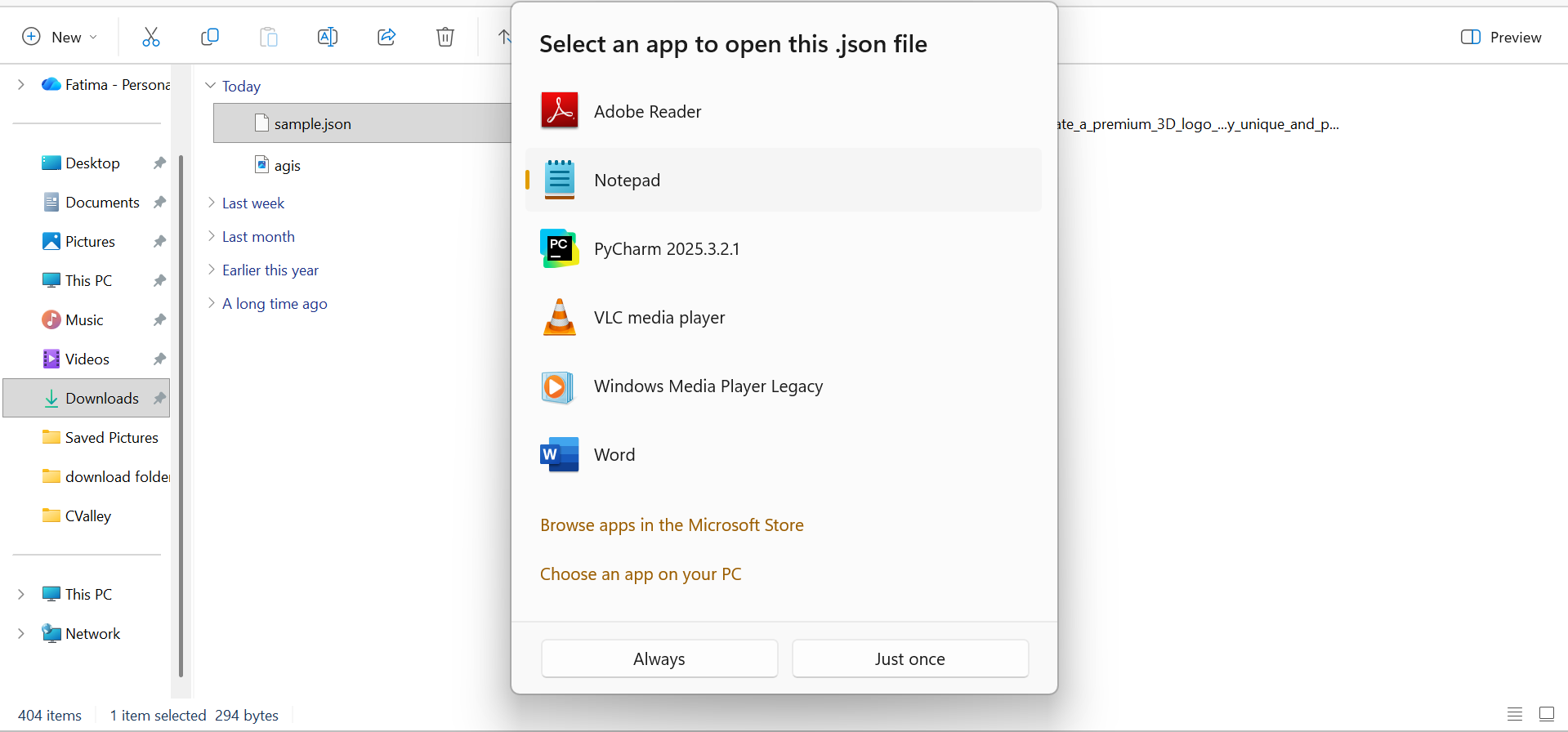Click the VLC cone icon
The image size is (1568, 732).
(560, 317)
